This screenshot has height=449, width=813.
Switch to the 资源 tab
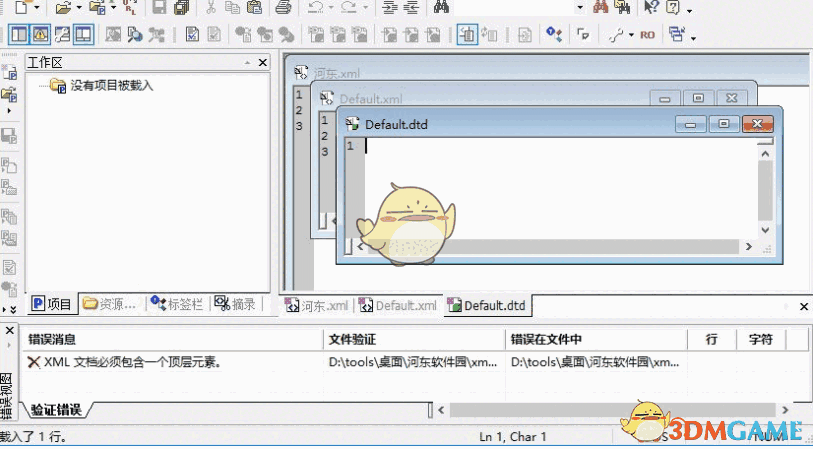pos(111,304)
